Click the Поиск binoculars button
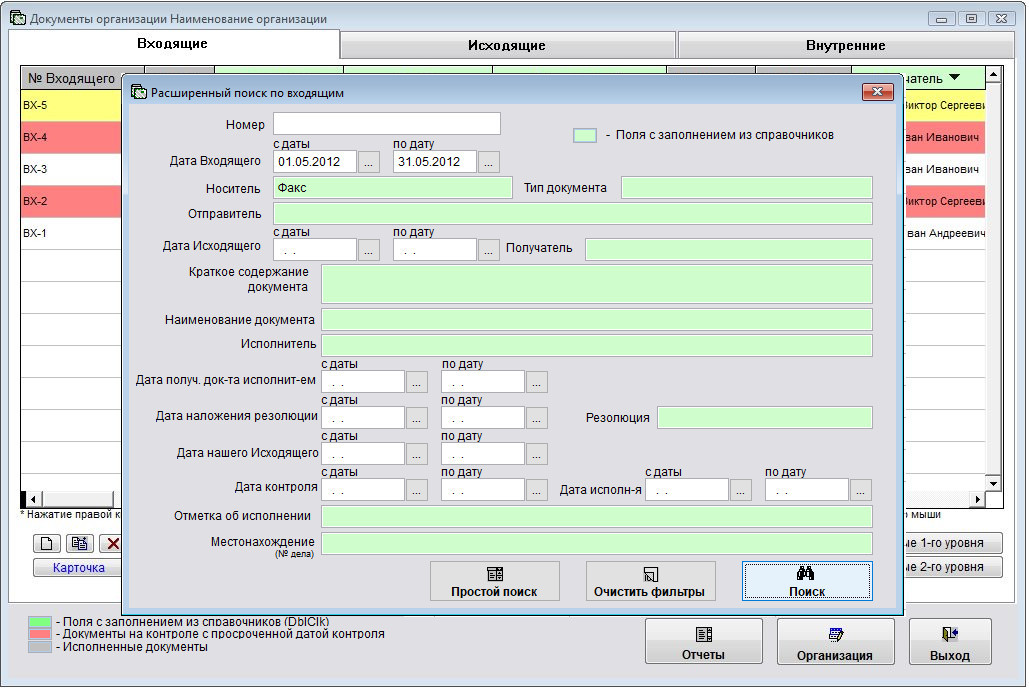 pyautogui.click(x=806, y=581)
